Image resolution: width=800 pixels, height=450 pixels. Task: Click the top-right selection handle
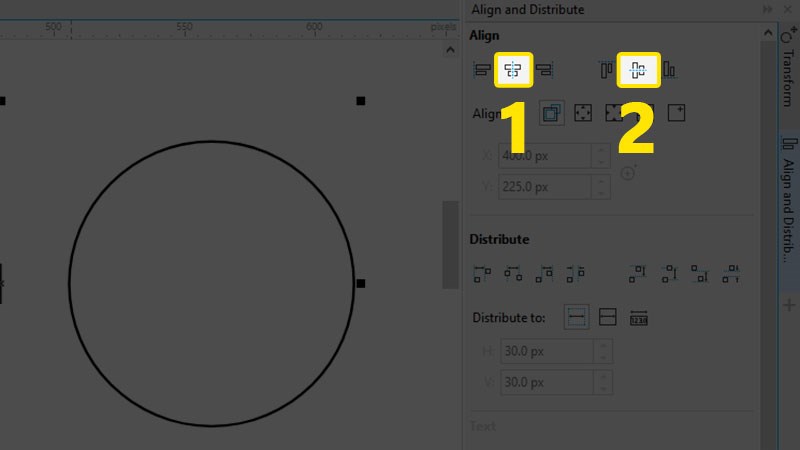[361, 101]
